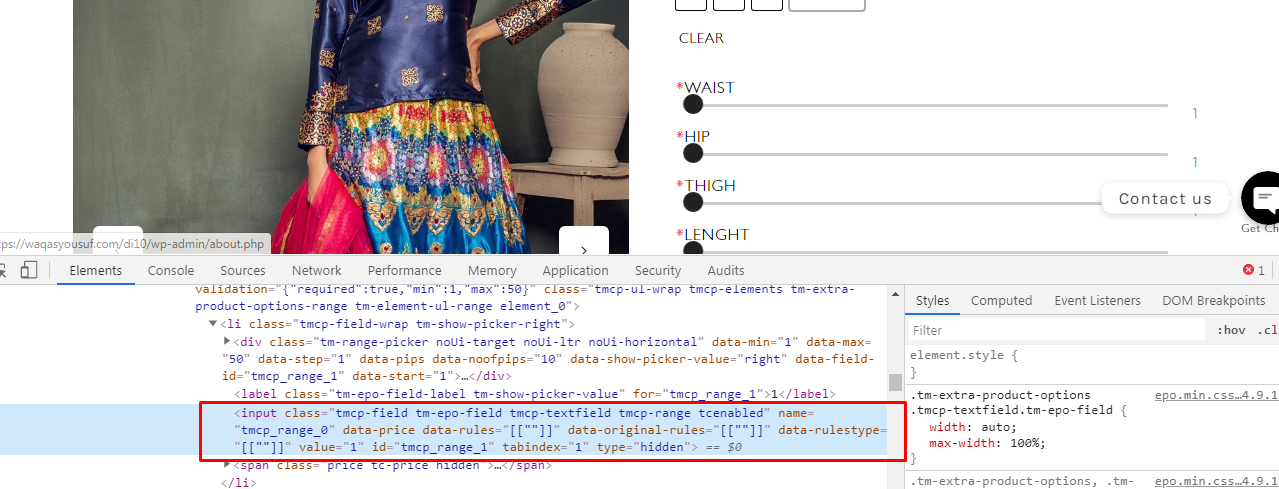1279x489 pixels.
Task: Switch to the Console tab
Action: pos(171,270)
